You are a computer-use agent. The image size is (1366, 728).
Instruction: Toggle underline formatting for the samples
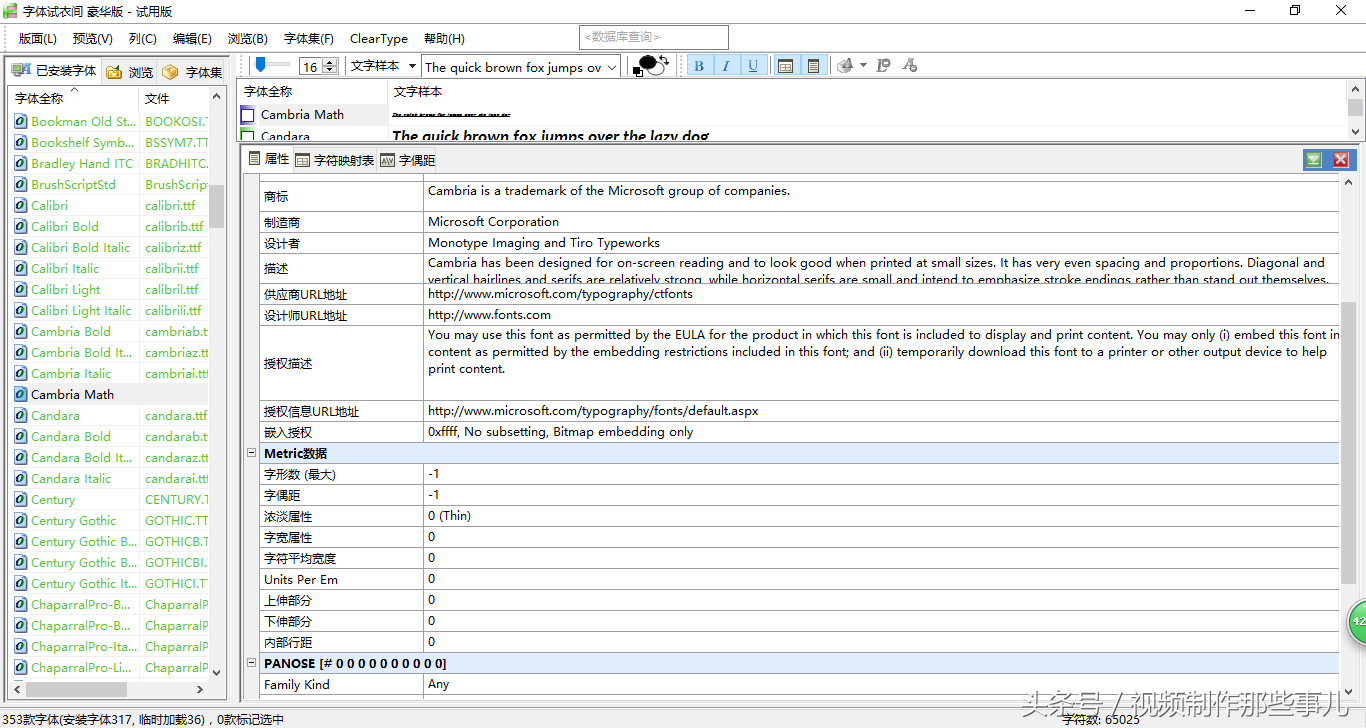(753, 66)
